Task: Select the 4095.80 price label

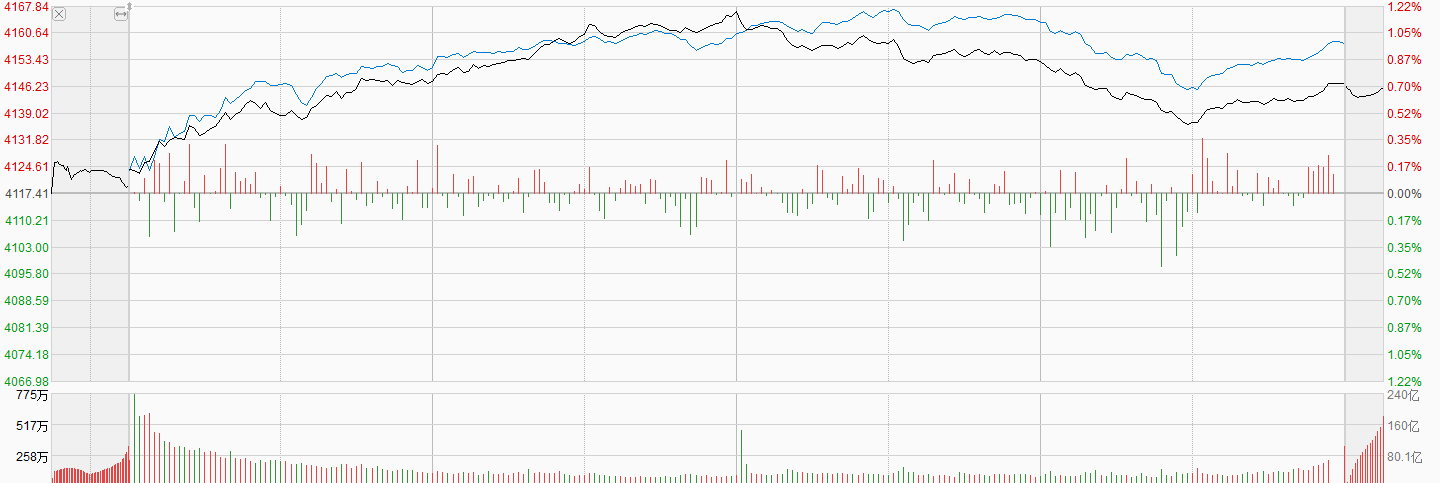Action: (x=25, y=274)
